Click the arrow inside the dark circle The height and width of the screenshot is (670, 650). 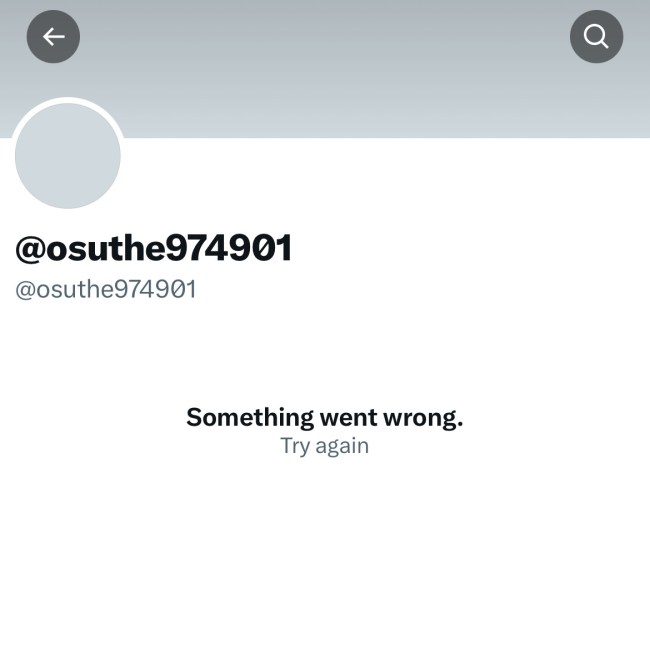pos(53,37)
